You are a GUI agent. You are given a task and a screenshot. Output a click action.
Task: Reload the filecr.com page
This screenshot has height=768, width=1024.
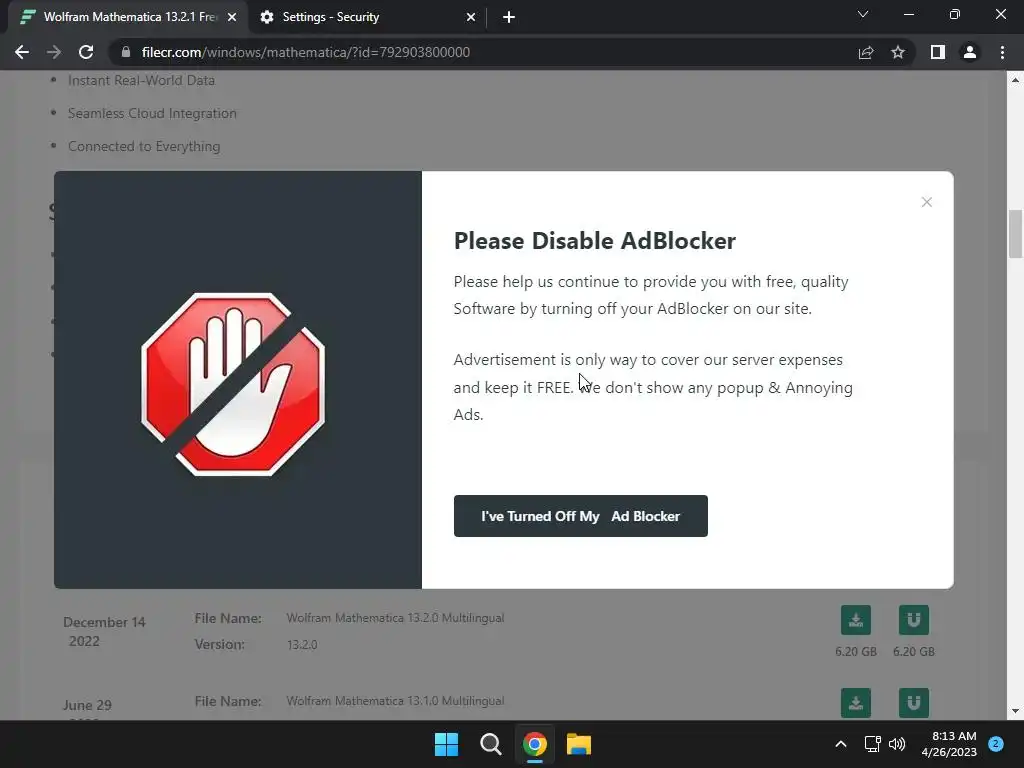86,52
